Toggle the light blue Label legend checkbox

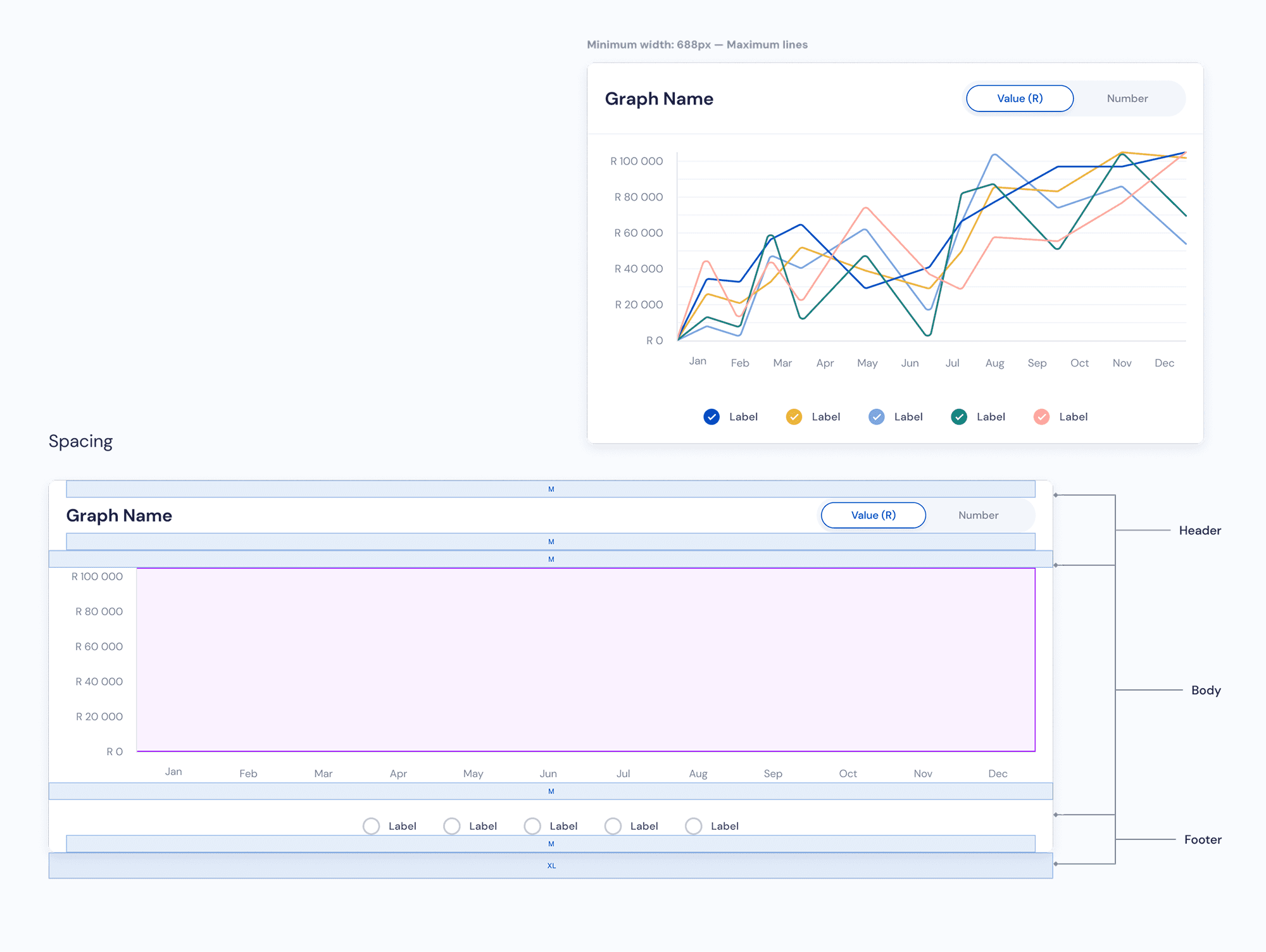tap(876, 416)
